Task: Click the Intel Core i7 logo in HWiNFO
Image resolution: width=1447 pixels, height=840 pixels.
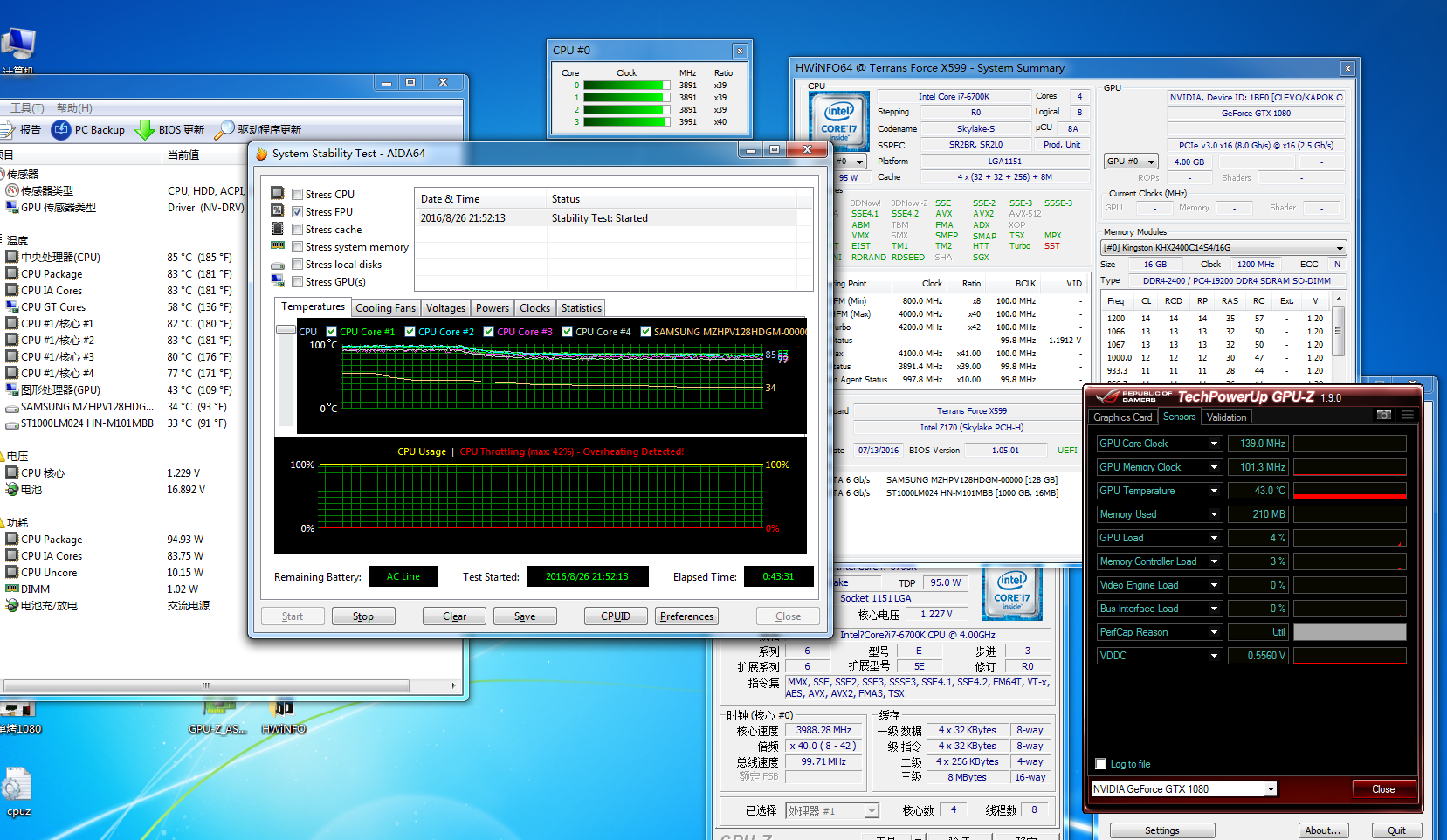Action: (838, 120)
